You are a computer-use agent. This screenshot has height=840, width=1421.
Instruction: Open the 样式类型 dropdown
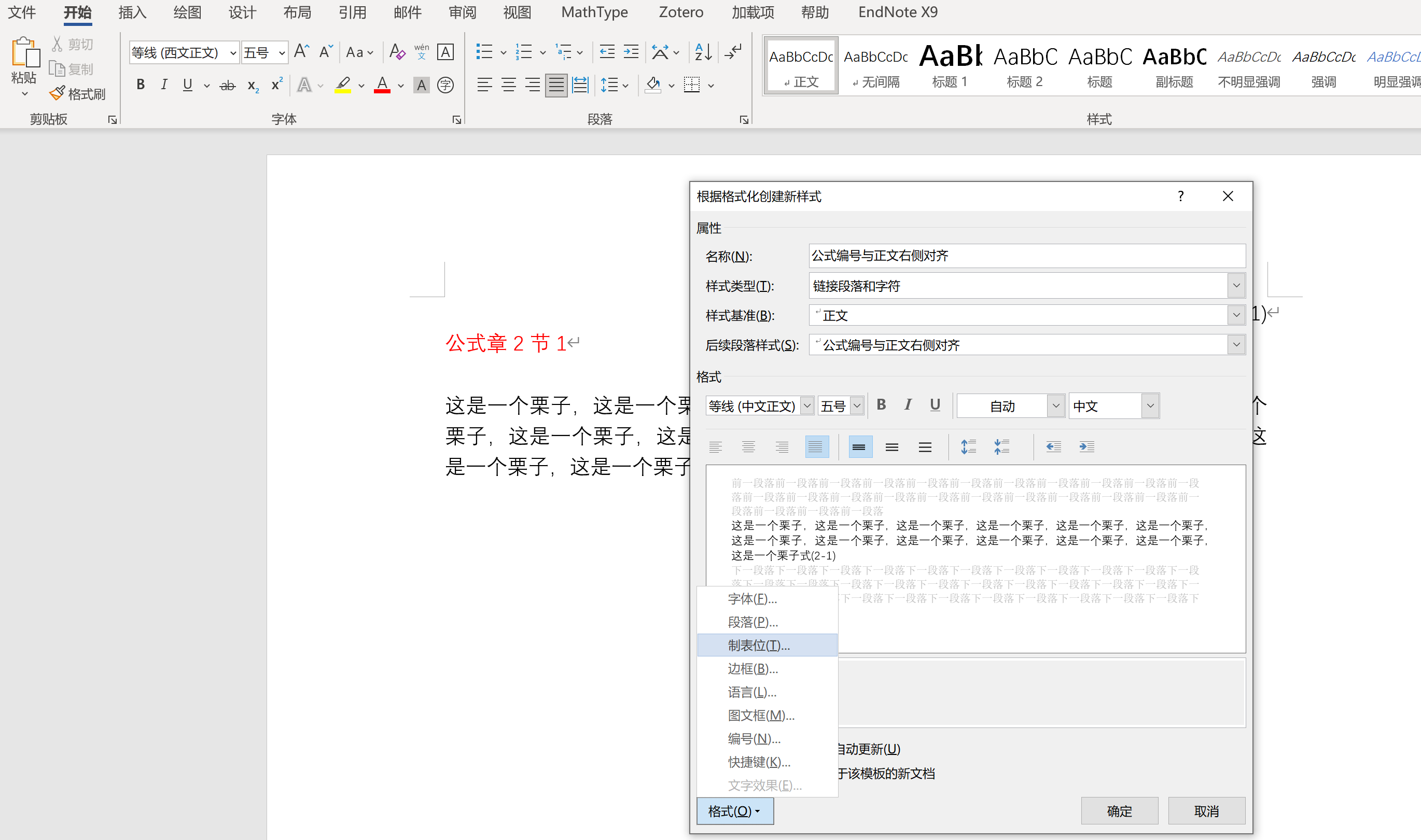pyautogui.click(x=1236, y=286)
